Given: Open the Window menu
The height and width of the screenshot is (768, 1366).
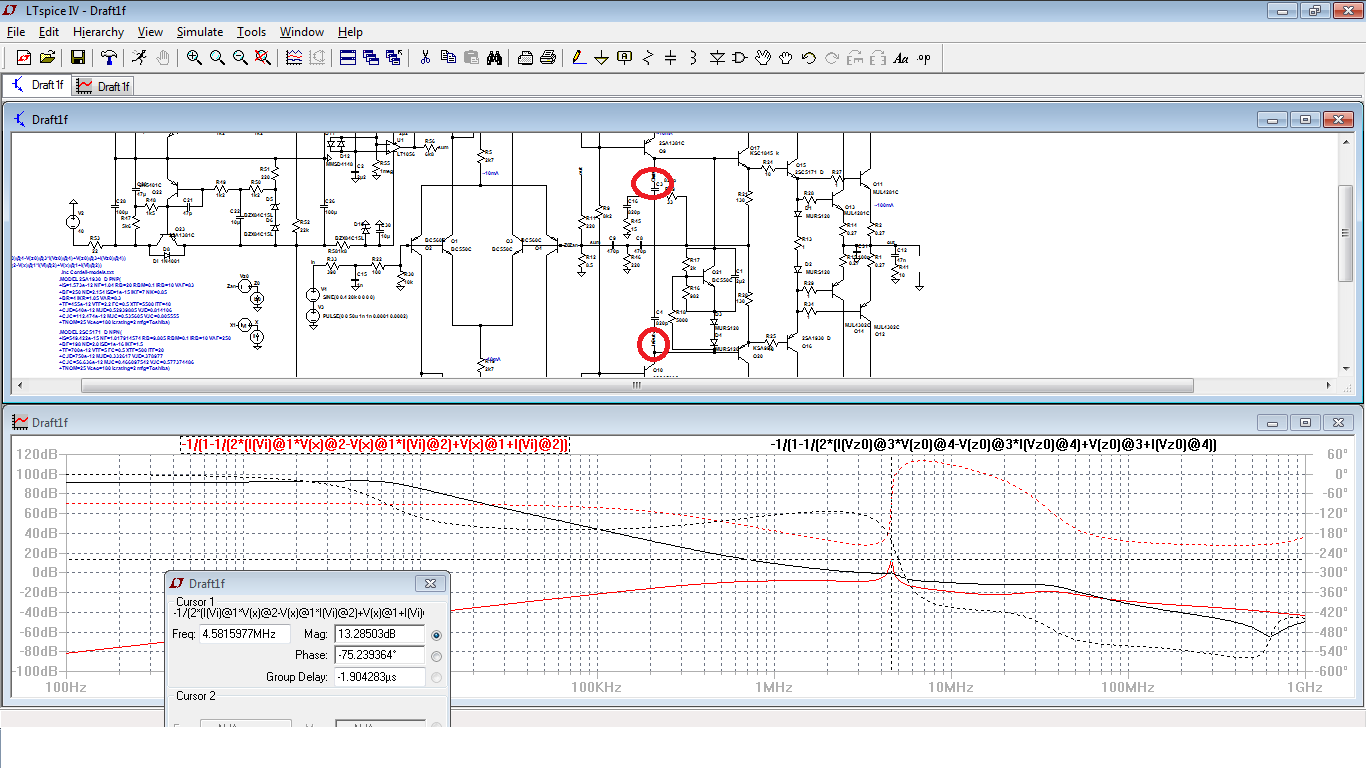Looking at the screenshot, I should tap(302, 32).
